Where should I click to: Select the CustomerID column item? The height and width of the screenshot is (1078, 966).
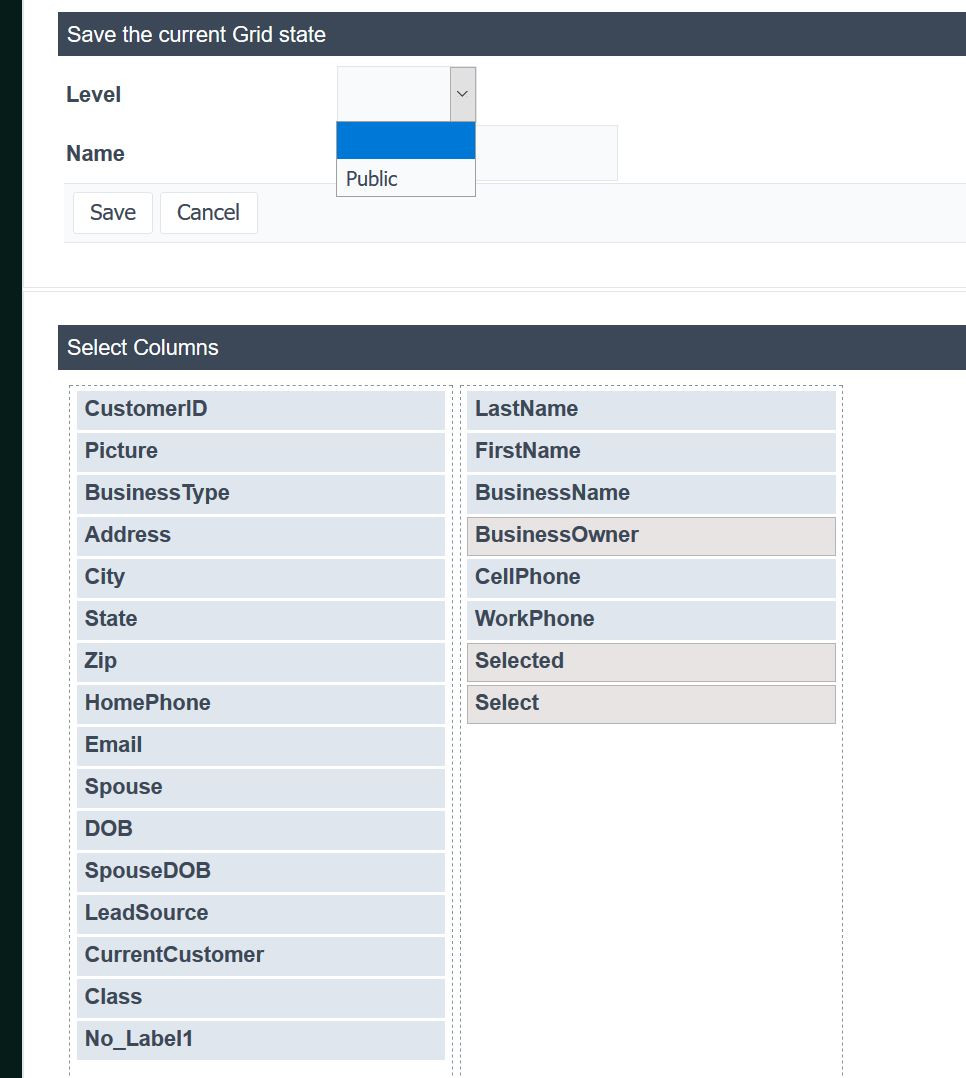tap(261, 410)
